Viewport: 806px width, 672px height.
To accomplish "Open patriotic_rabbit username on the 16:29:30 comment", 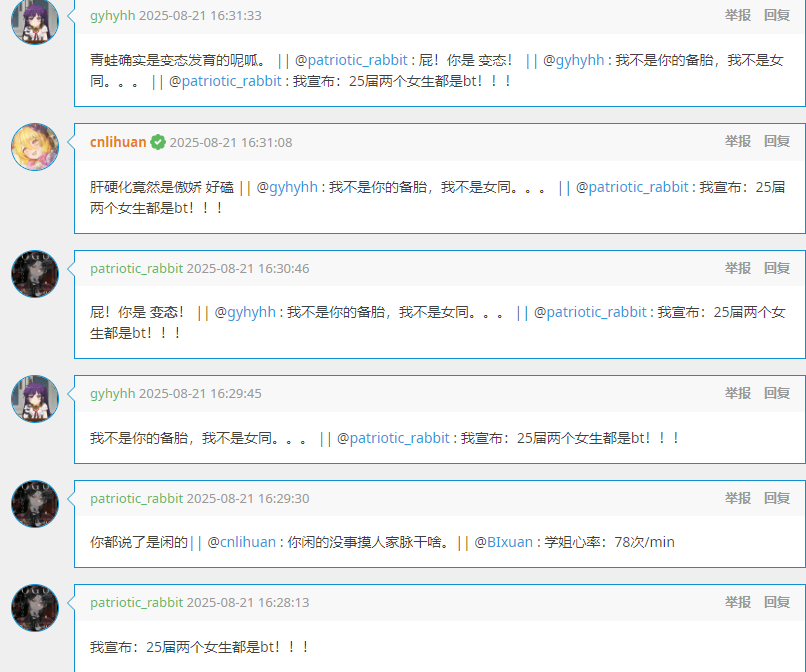I will click(136, 498).
